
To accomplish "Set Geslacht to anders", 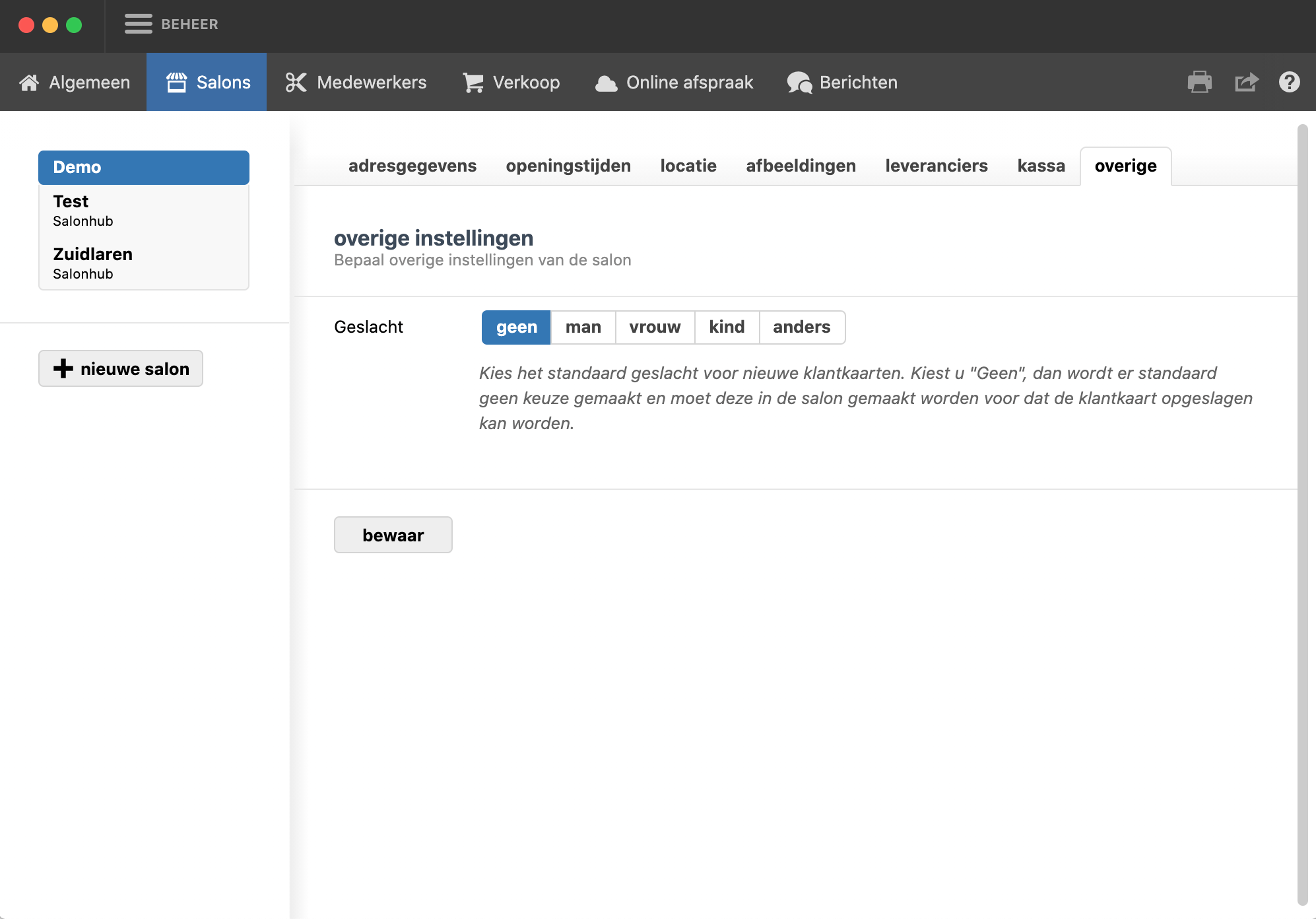I will tap(802, 327).
